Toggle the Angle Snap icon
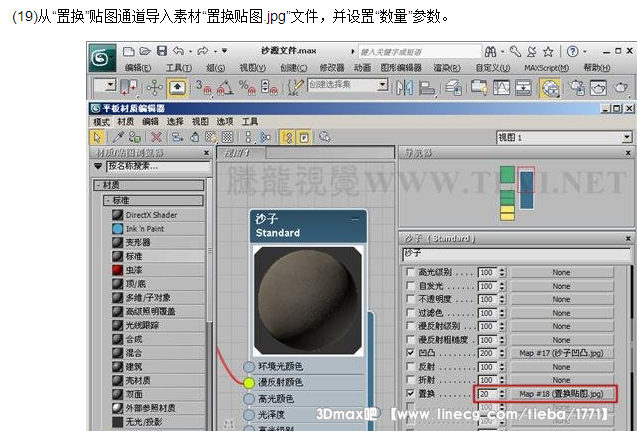 pos(225,87)
